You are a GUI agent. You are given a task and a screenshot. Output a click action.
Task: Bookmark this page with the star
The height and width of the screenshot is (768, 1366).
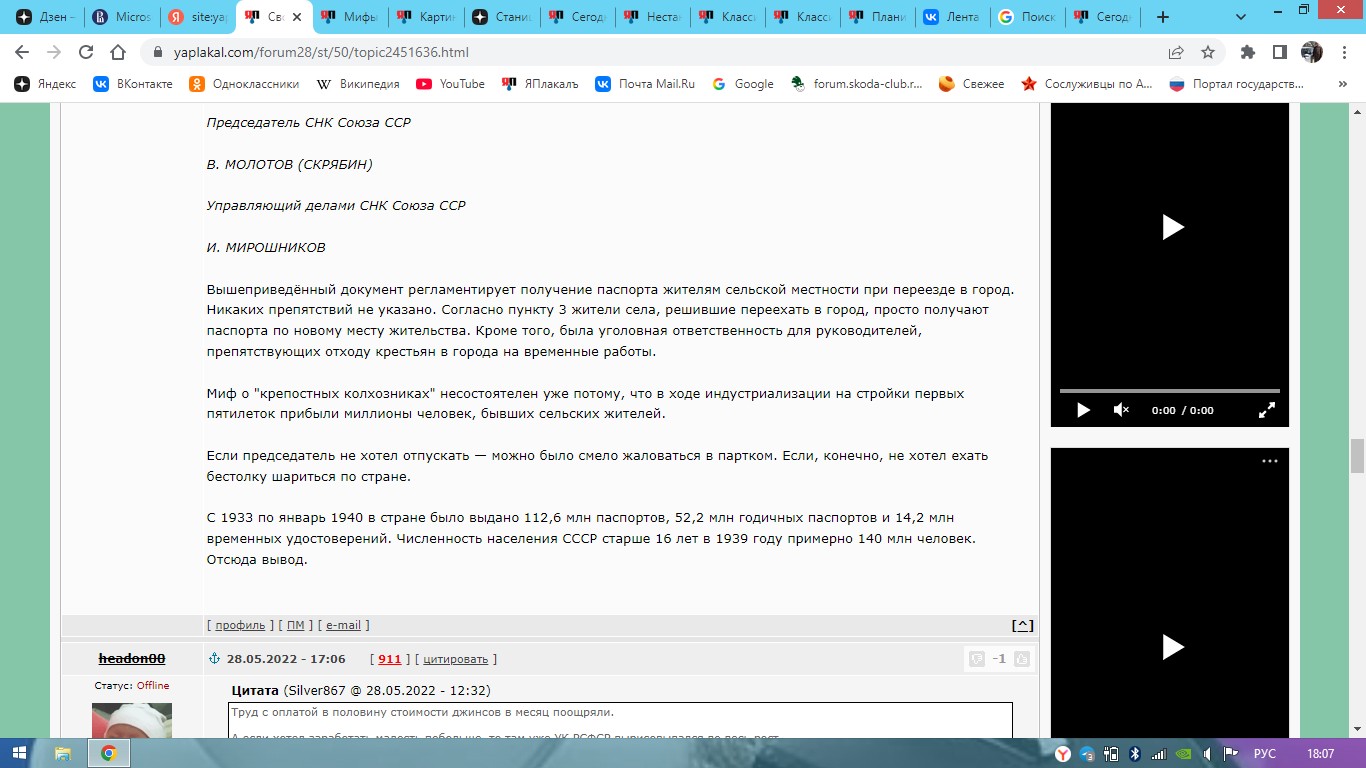click(x=1208, y=52)
